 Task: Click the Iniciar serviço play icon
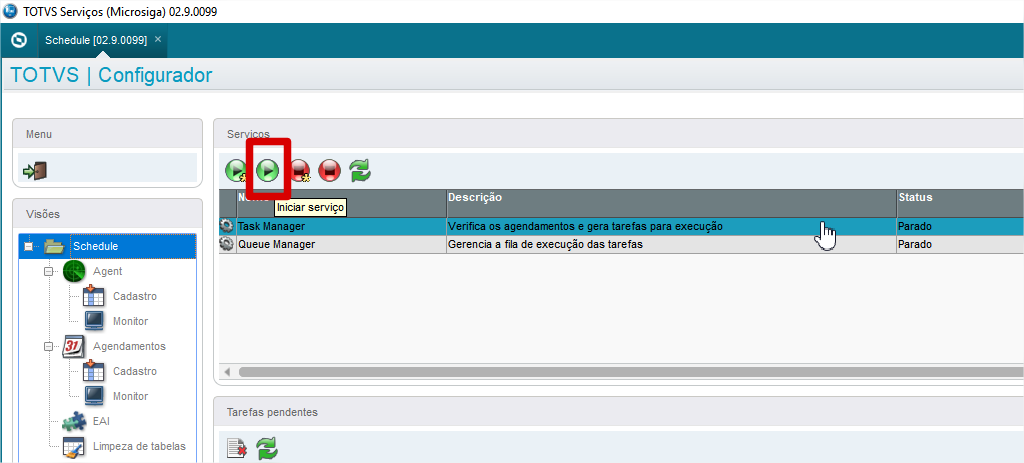(267, 171)
